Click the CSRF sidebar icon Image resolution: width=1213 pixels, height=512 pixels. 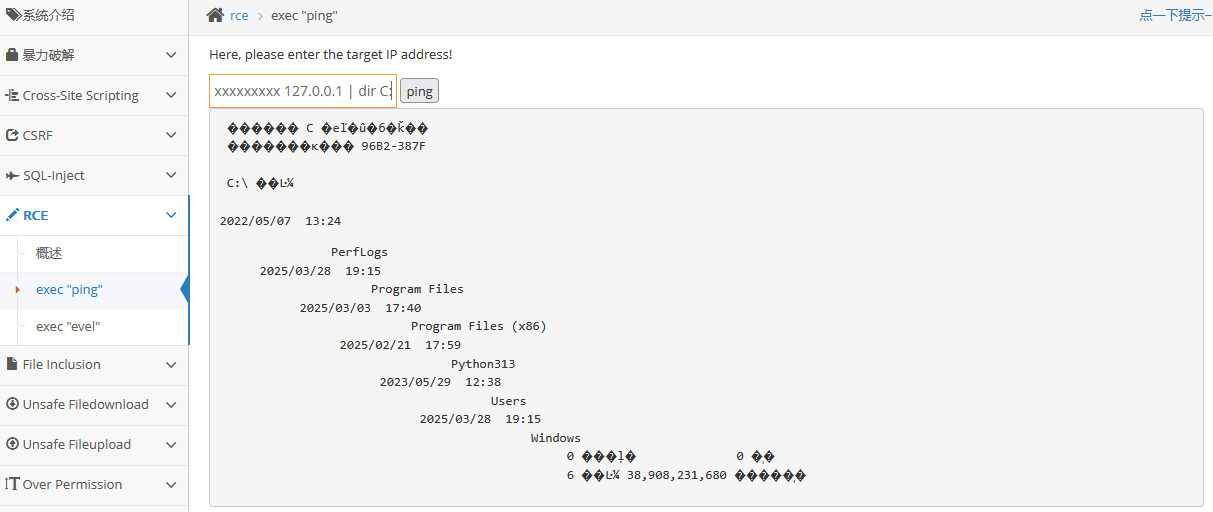(x=12, y=135)
